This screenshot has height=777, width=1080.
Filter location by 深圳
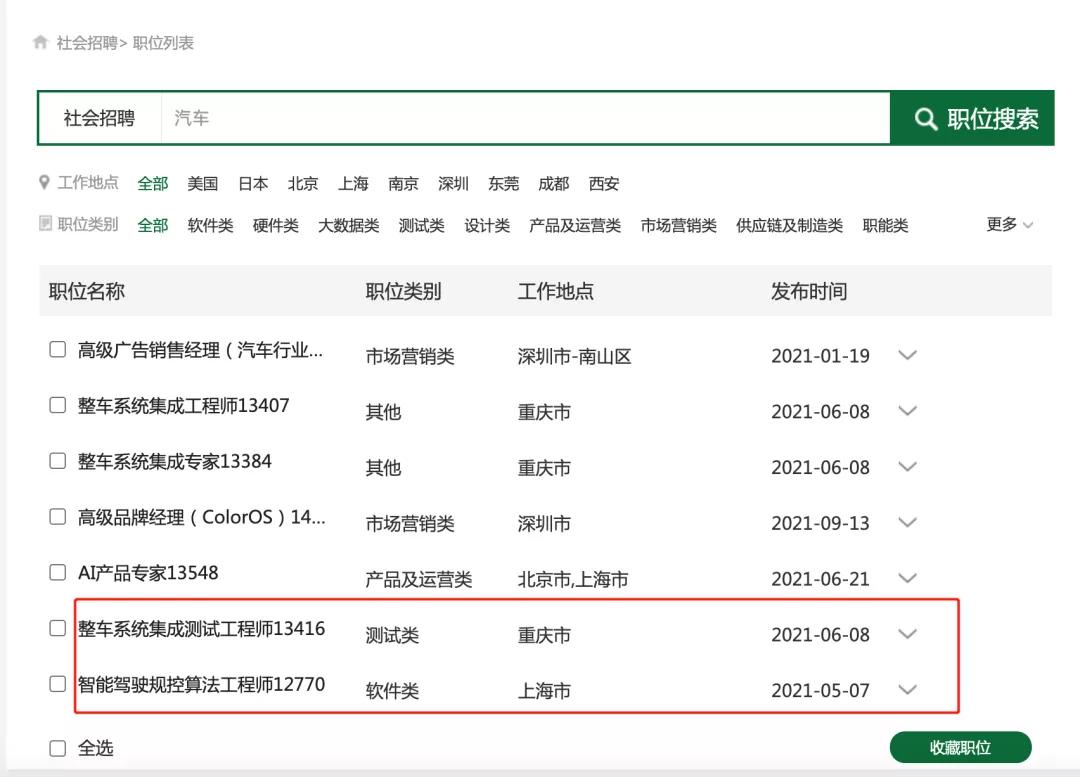pos(453,184)
